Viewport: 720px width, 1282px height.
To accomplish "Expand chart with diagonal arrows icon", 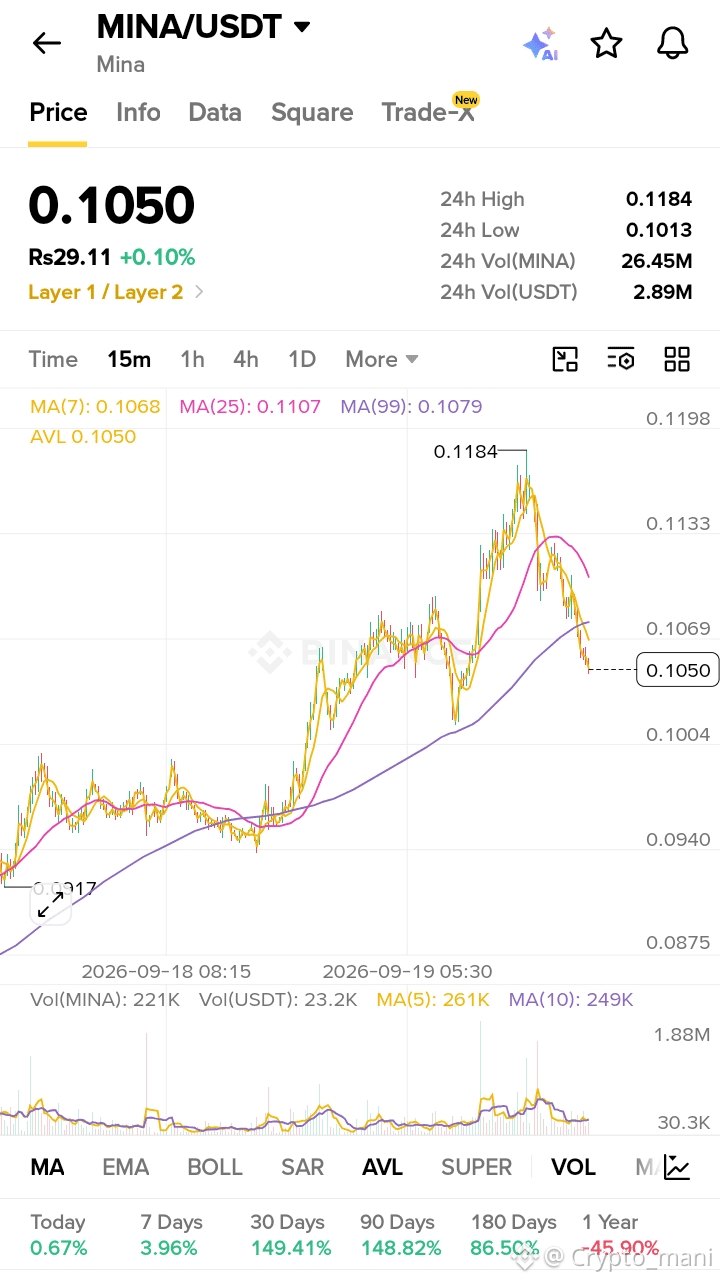I will point(51,905).
